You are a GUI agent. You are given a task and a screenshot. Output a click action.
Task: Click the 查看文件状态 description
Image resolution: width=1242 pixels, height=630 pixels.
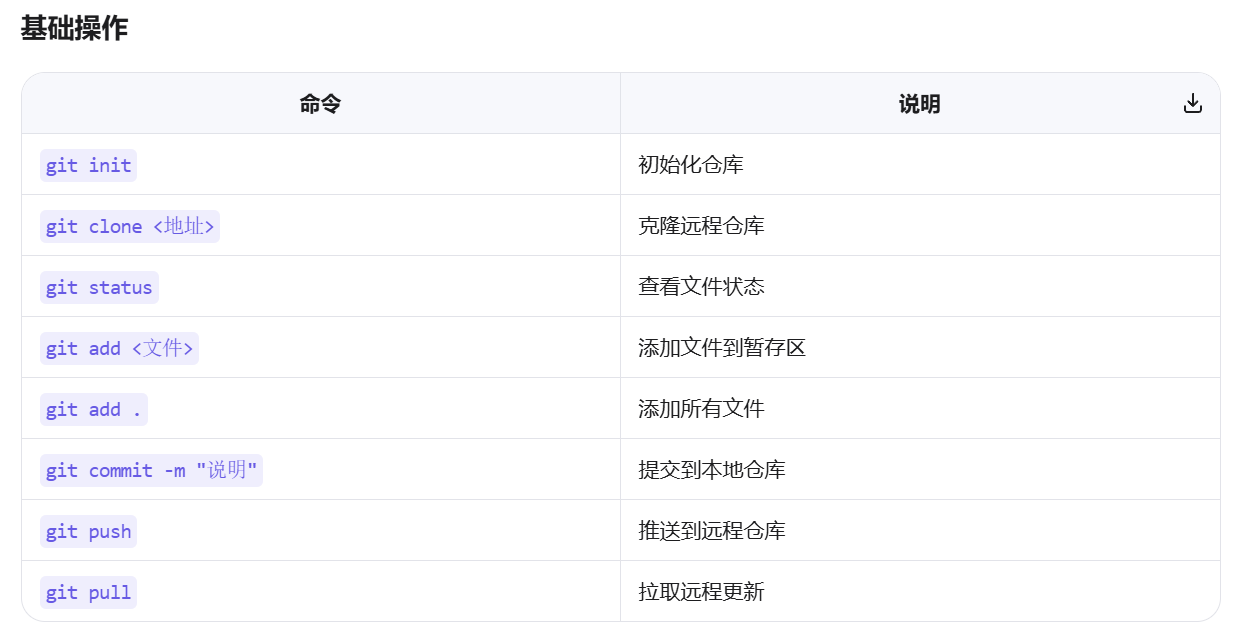tap(701, 287)
